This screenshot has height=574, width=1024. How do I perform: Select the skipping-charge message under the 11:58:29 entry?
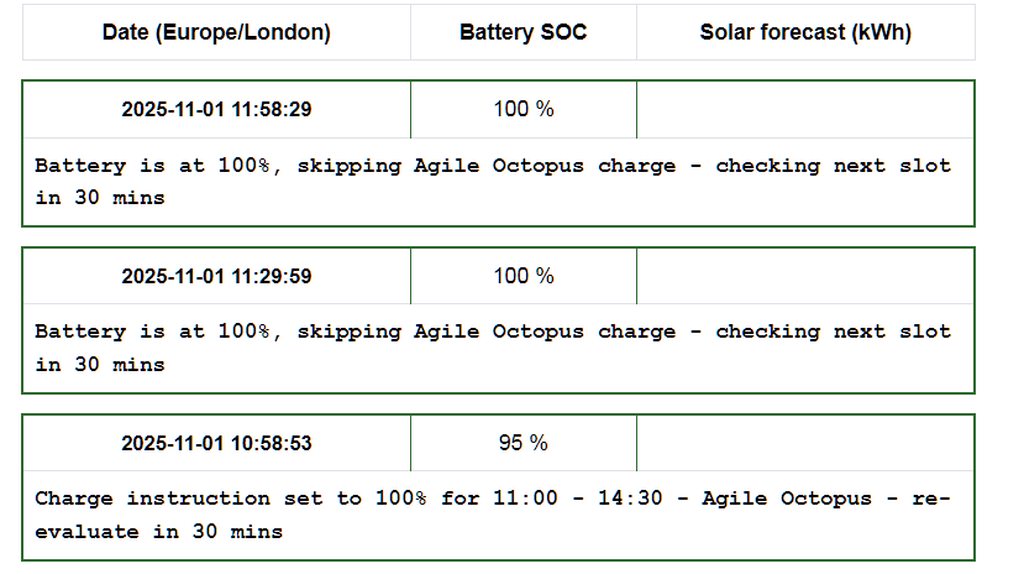click(492, 166)
